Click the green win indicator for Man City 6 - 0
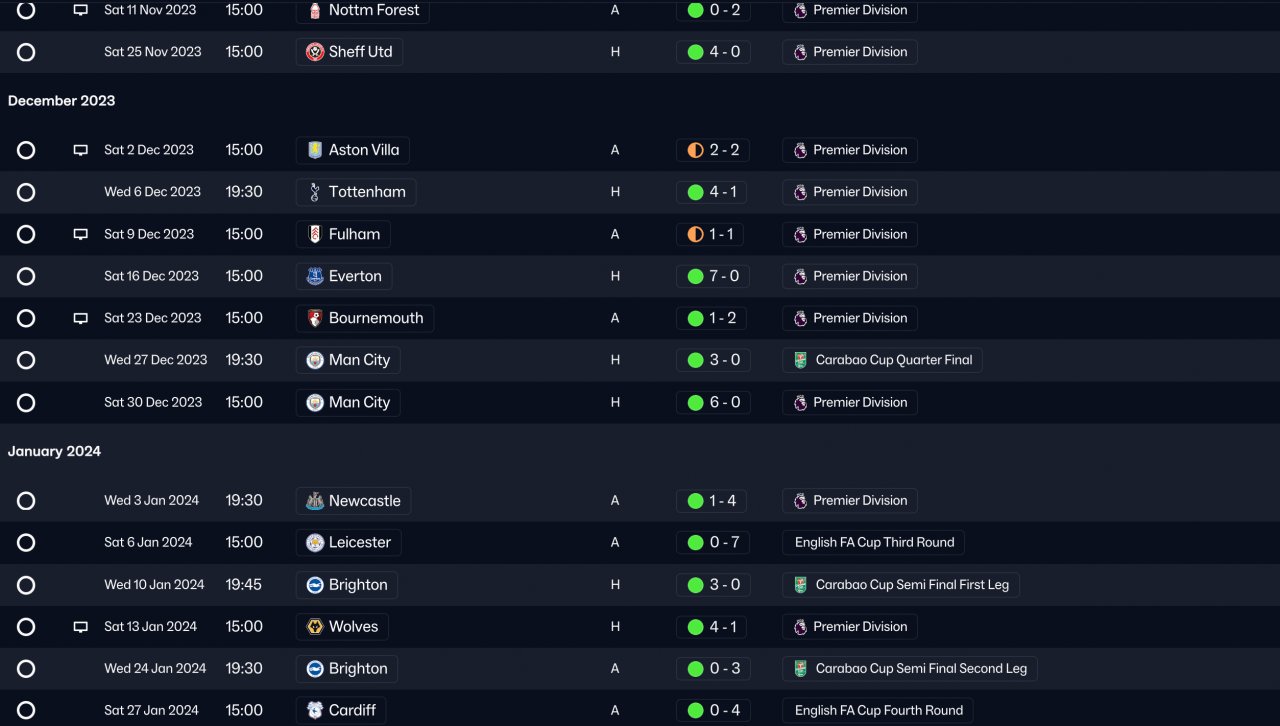 click(696, 403)
